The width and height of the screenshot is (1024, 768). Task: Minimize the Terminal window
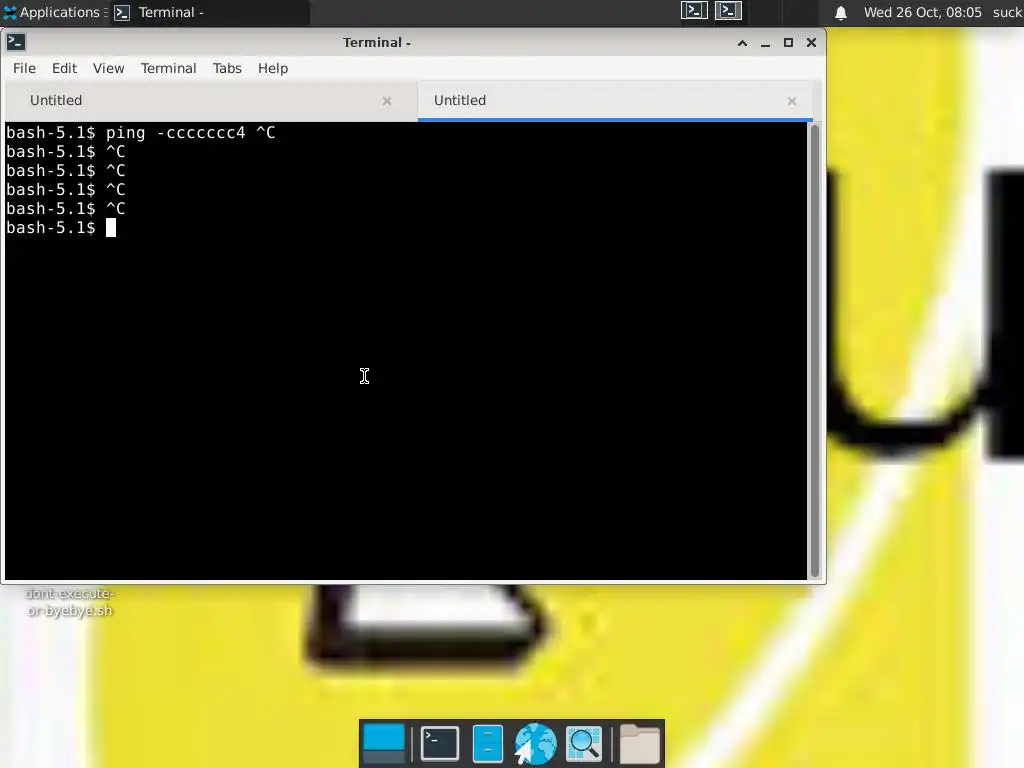pyautogui.click(x=765, y=42)
